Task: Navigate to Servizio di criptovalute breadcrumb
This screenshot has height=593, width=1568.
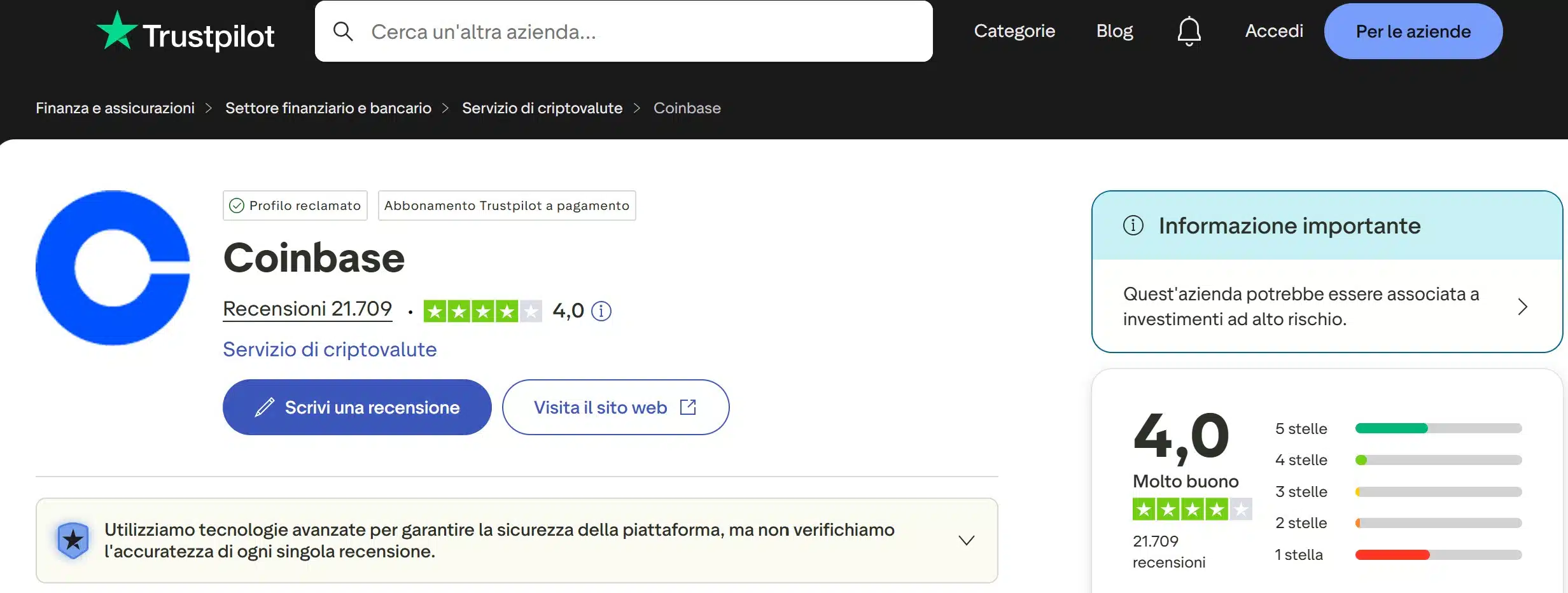Action: pyautogui.click(x=542, y=108)
